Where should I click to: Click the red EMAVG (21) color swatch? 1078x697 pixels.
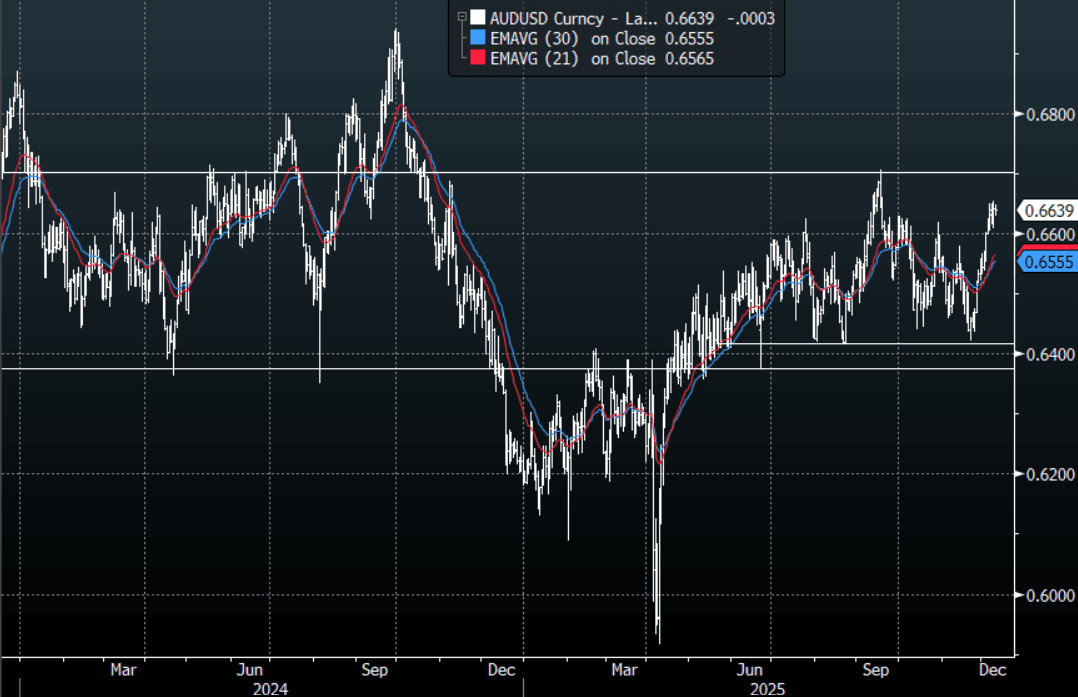478,59
